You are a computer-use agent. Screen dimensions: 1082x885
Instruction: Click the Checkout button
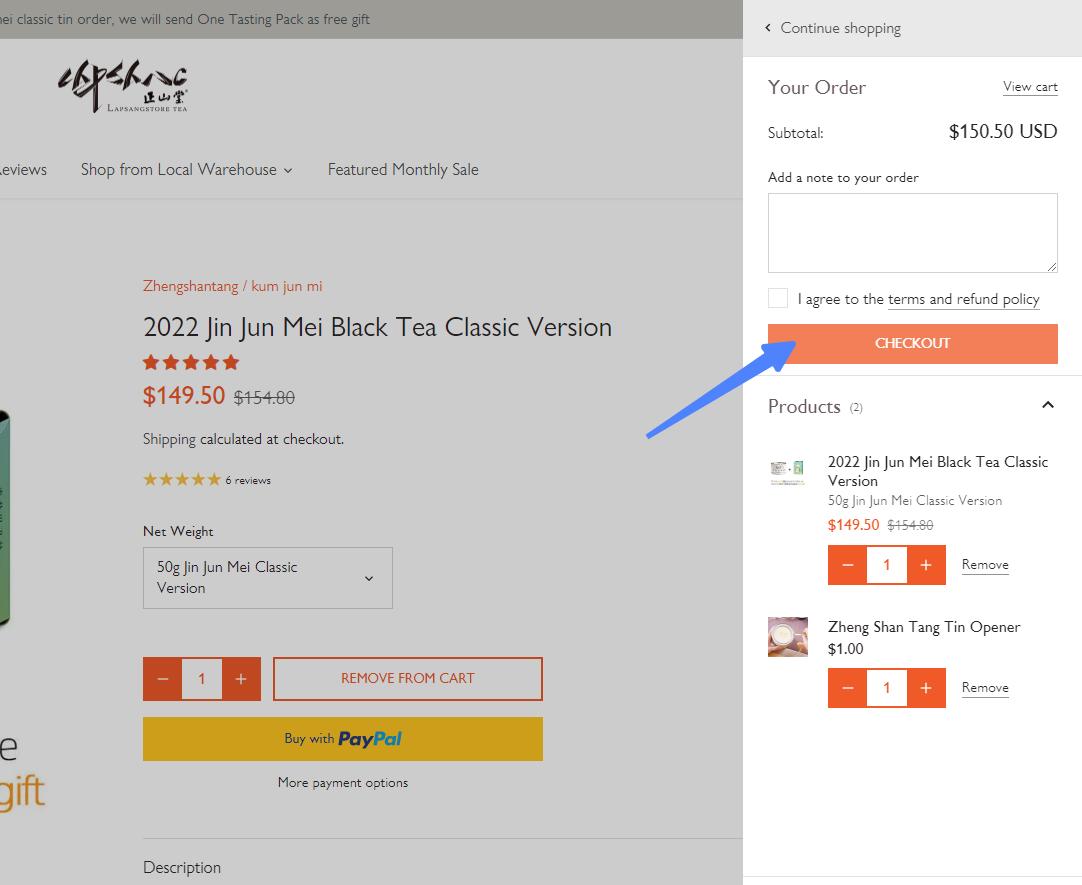[912, 343]
